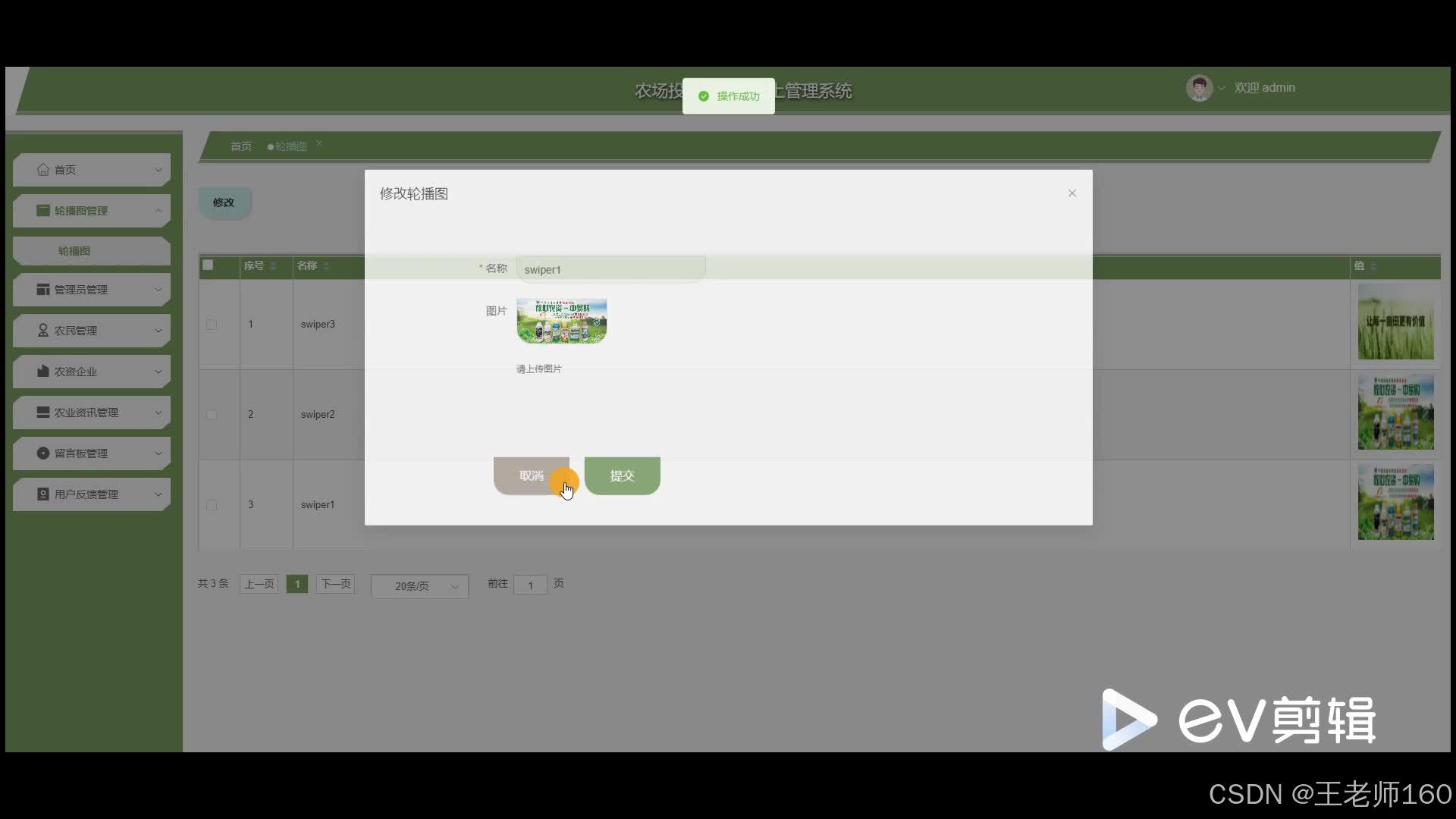
Task: Switch to the 首页 breadcrumb tab
Action: coord(241,146)
